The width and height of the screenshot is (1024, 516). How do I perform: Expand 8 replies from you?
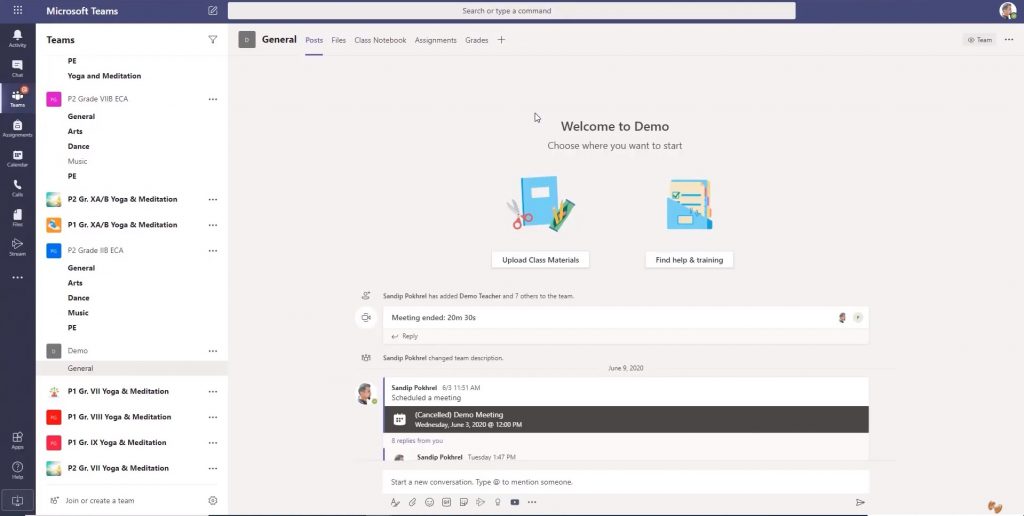(x=417, y=441)
